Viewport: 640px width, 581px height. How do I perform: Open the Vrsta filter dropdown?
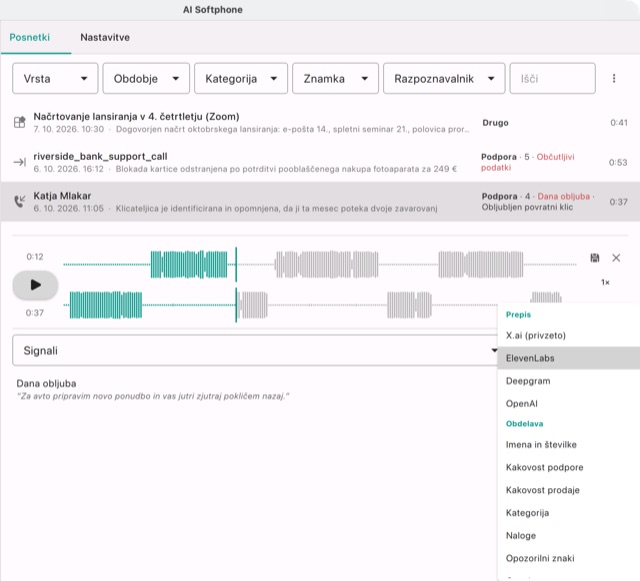coord(55,78)
